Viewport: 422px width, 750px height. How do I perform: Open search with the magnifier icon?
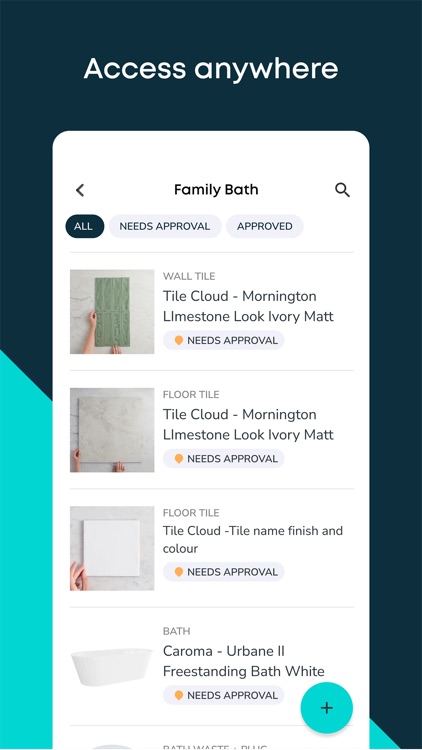[x=342, y=190]
